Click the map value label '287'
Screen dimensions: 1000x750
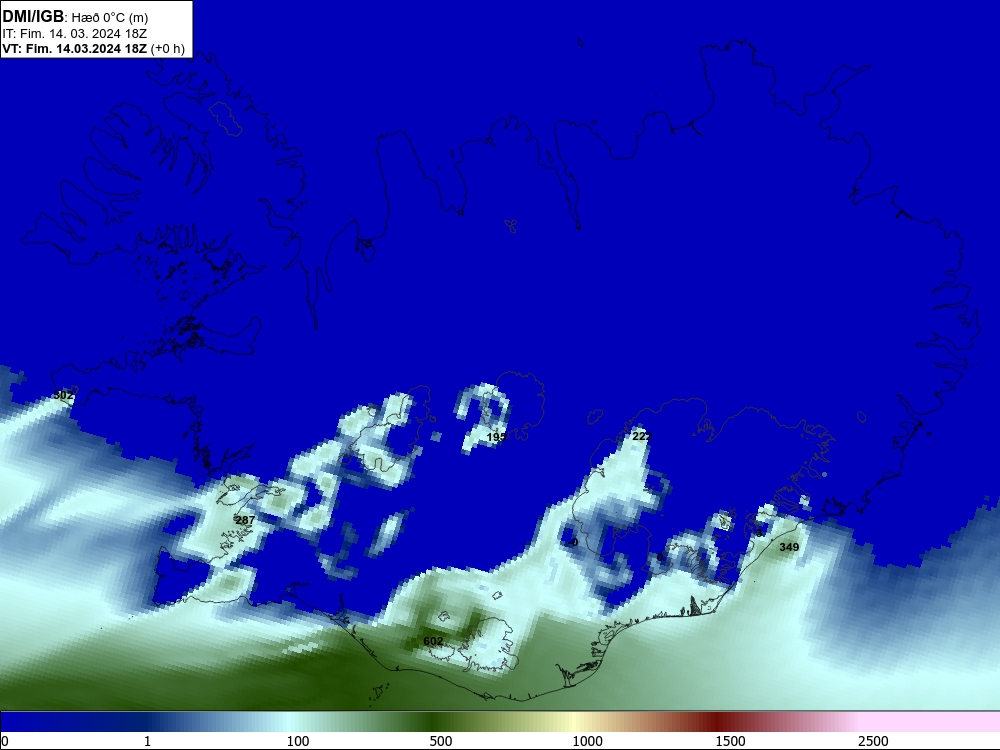pos(245,520)
